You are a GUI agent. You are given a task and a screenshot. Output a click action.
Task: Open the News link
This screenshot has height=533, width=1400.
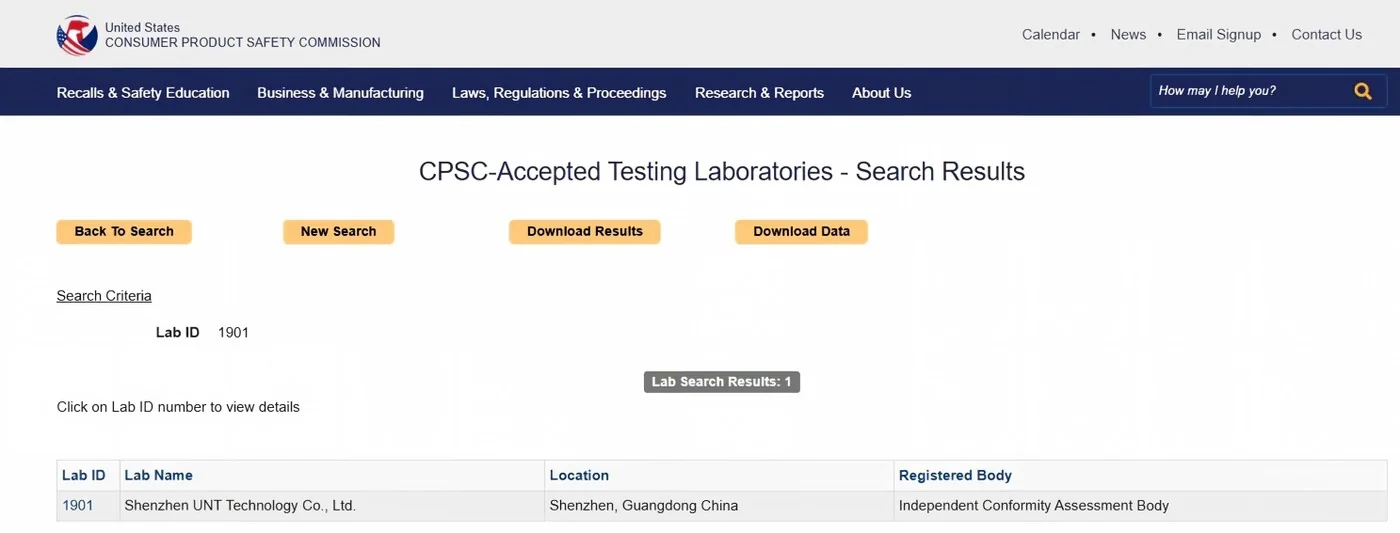1128,34
